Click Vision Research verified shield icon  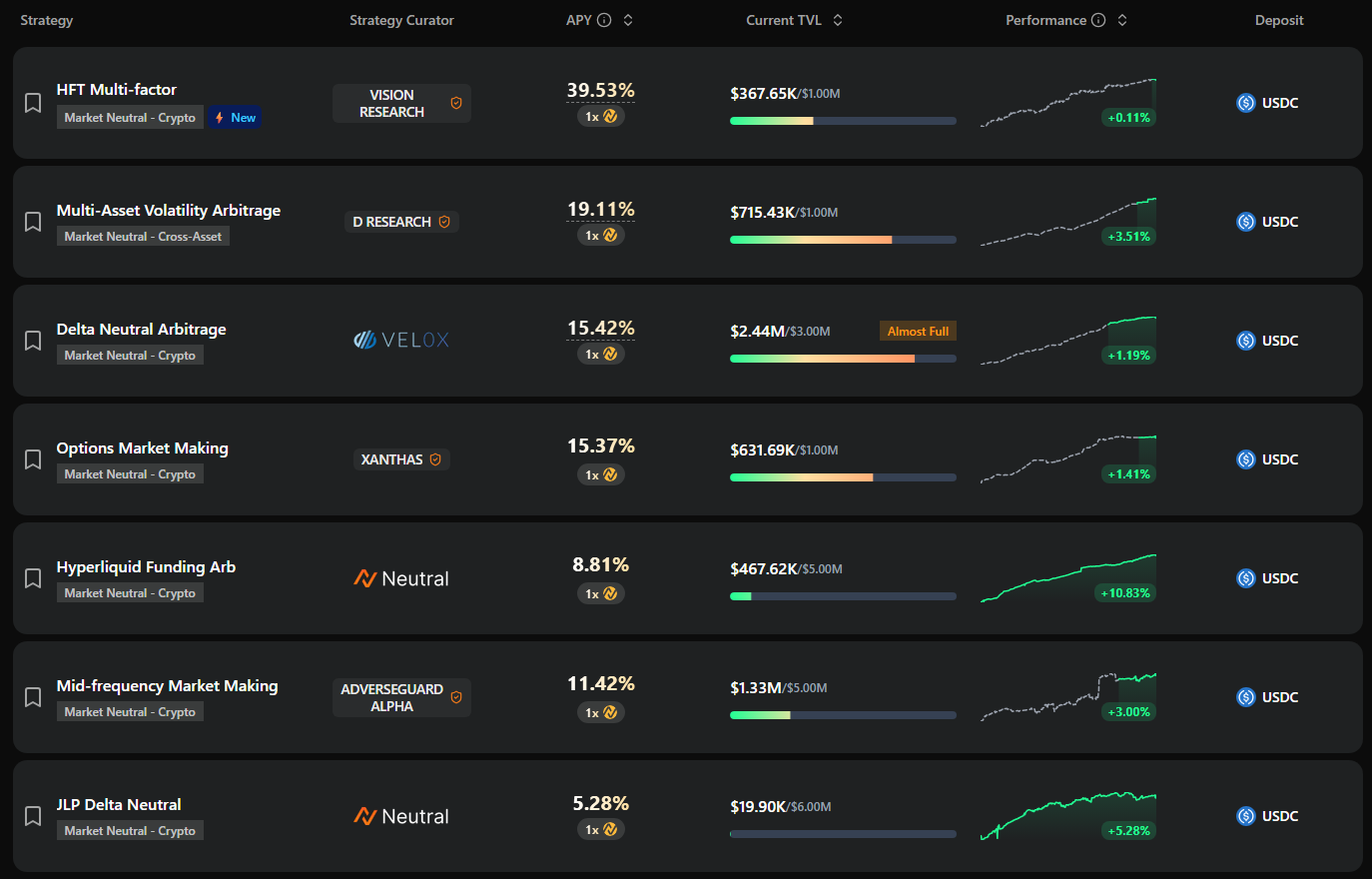coord(456,103)
